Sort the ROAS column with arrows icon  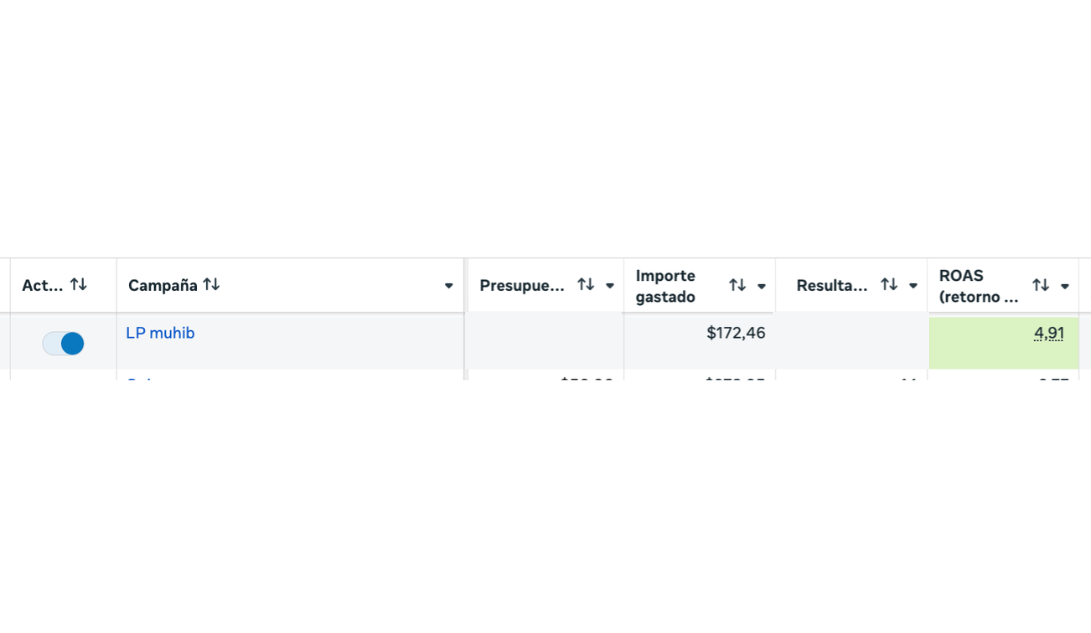tap(1040, 285)
